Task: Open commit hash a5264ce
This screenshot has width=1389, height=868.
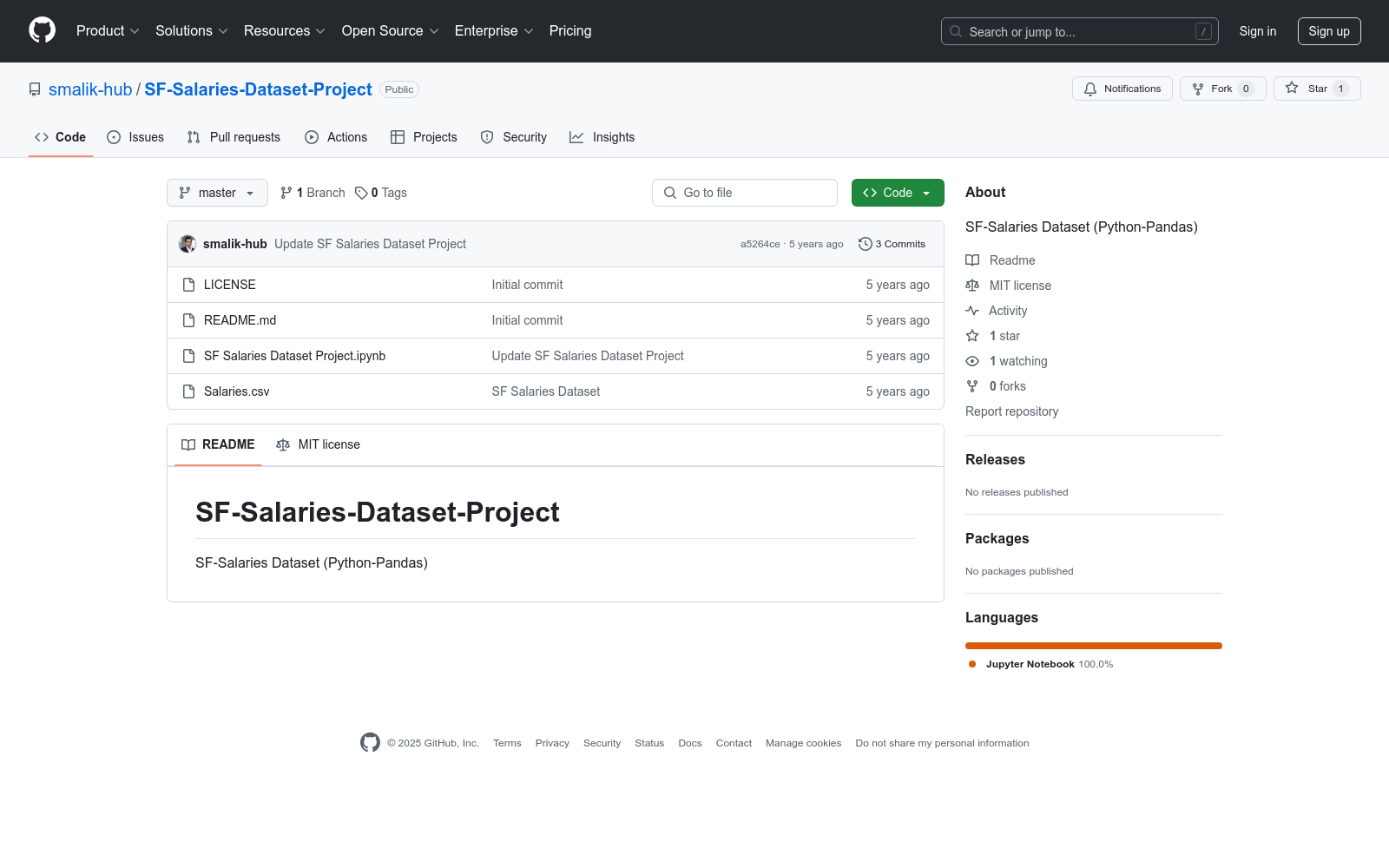Action: coord(760,244)
